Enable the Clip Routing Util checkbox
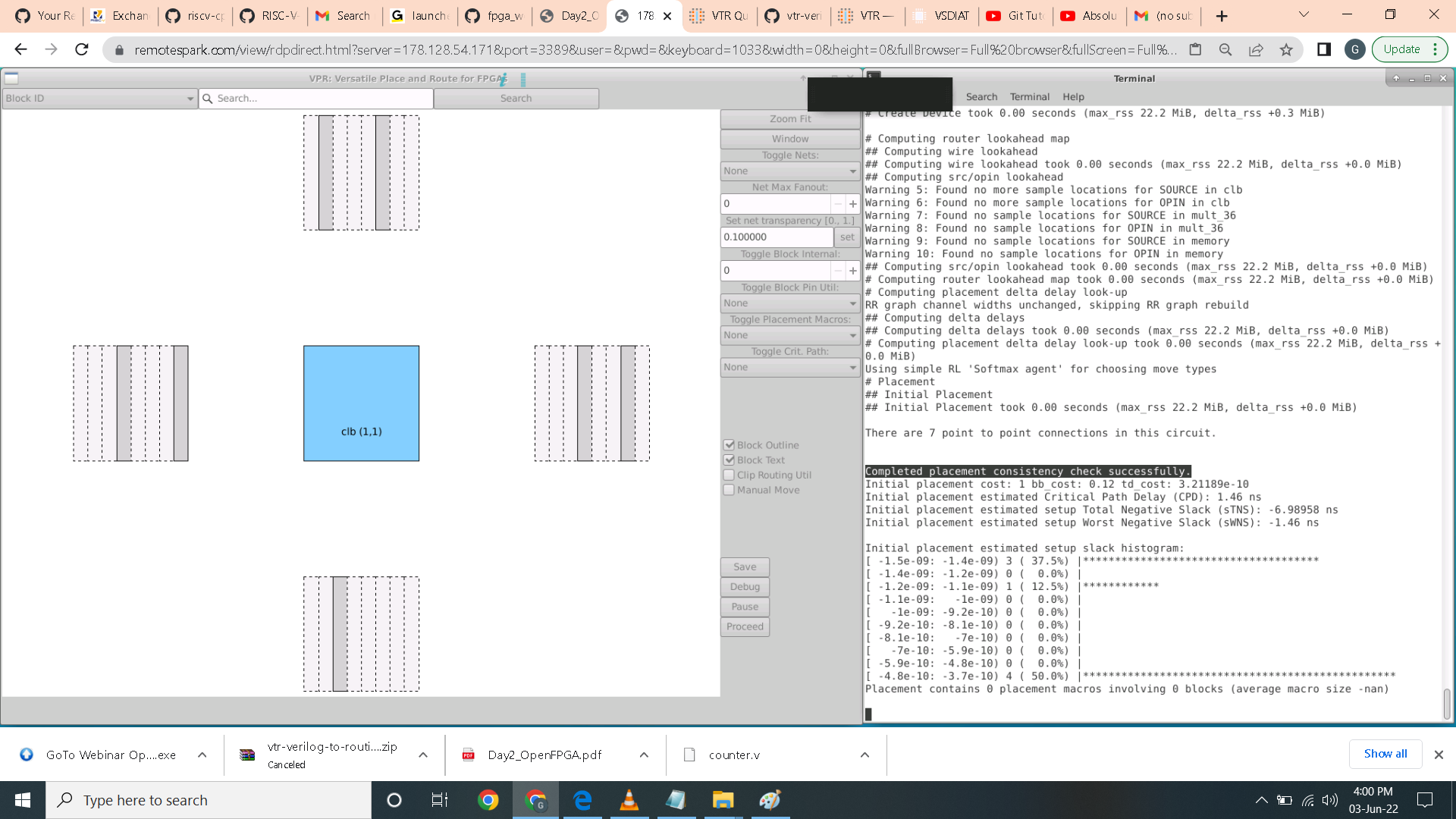1456x819 pixels. (729, 475)
